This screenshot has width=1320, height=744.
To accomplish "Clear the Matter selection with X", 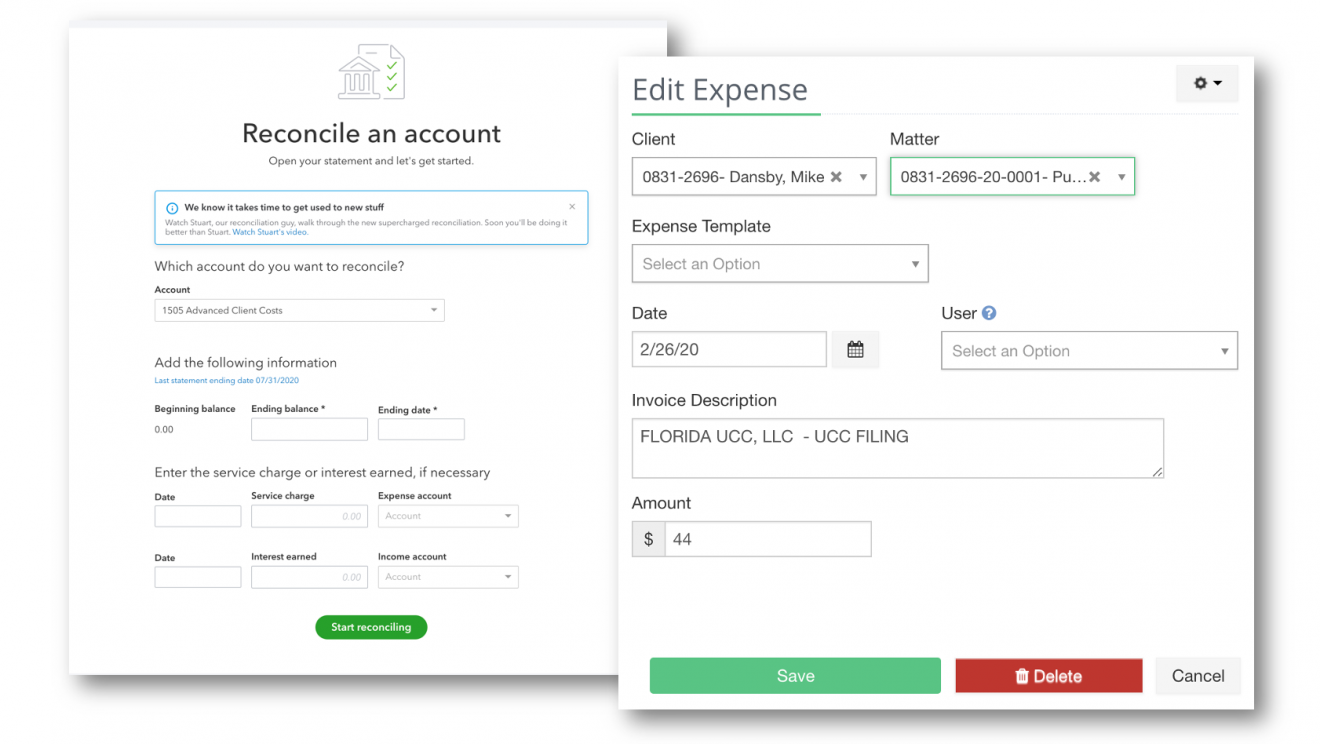I will pos(1095,177).
